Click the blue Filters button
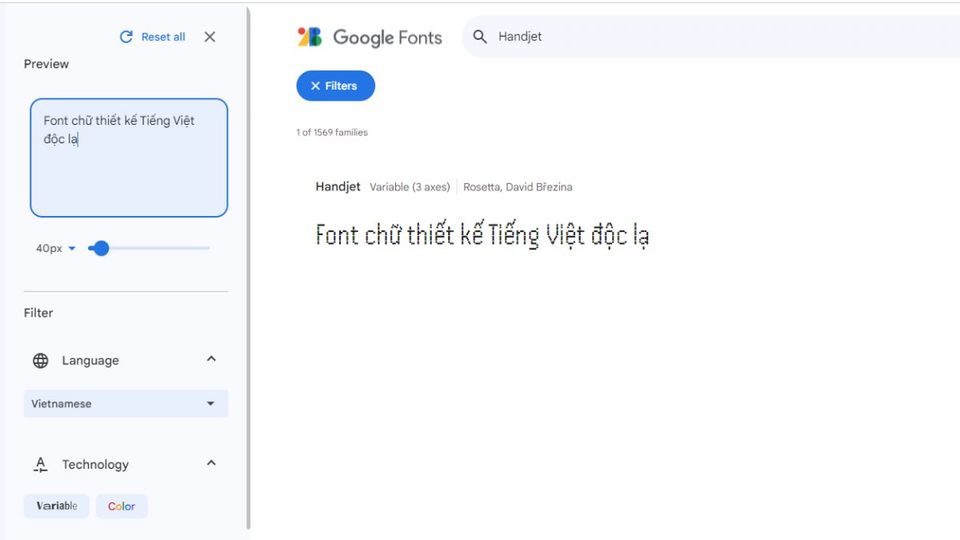Screen dimensions: 960x540 tap(336, 86)
